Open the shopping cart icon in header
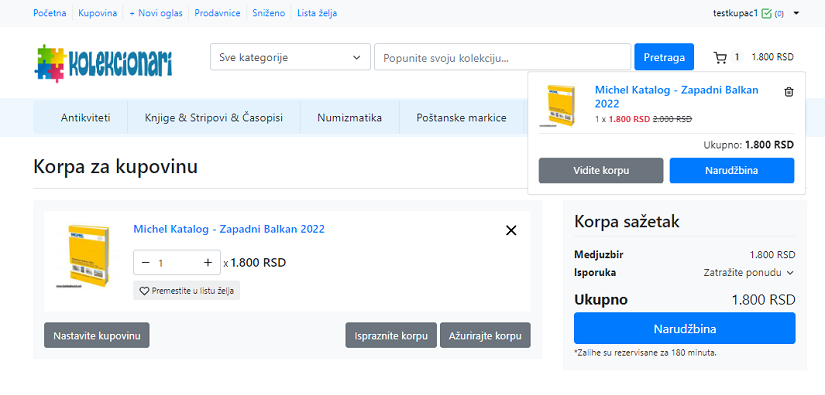 pyautogui.click(x=719, y=57)
